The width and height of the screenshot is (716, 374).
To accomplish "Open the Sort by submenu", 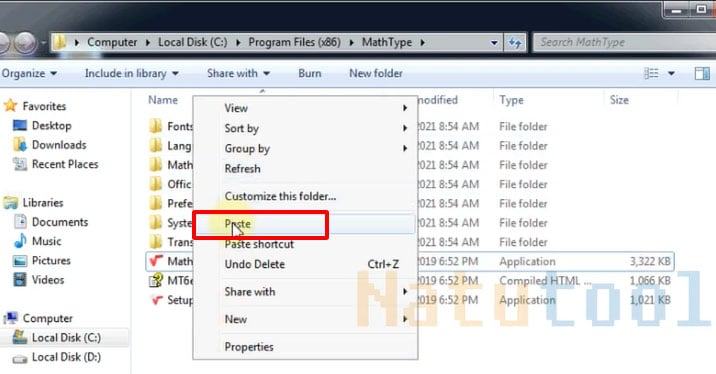I will [305, 128].
